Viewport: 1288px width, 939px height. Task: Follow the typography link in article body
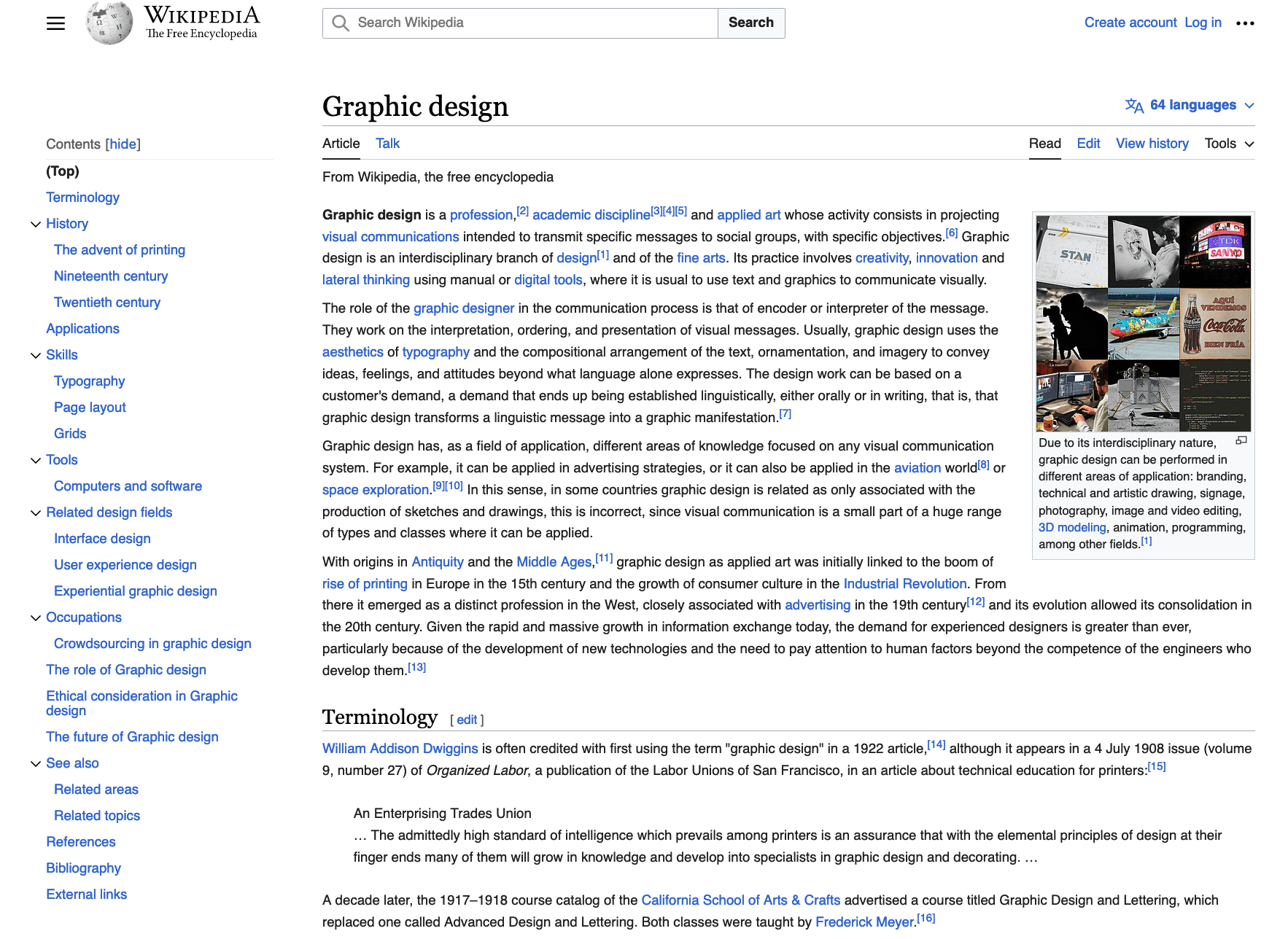[436, 352]
